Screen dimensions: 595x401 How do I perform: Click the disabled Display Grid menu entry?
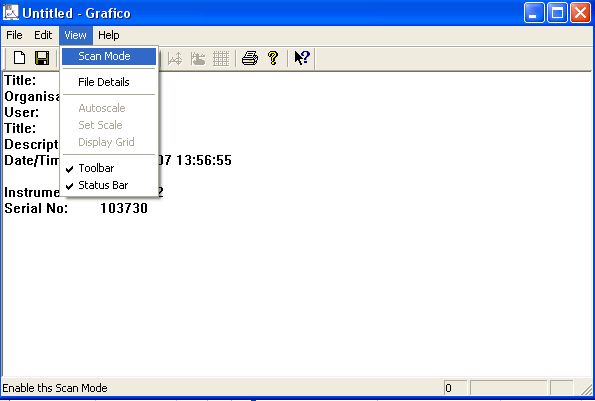(109, 142)
